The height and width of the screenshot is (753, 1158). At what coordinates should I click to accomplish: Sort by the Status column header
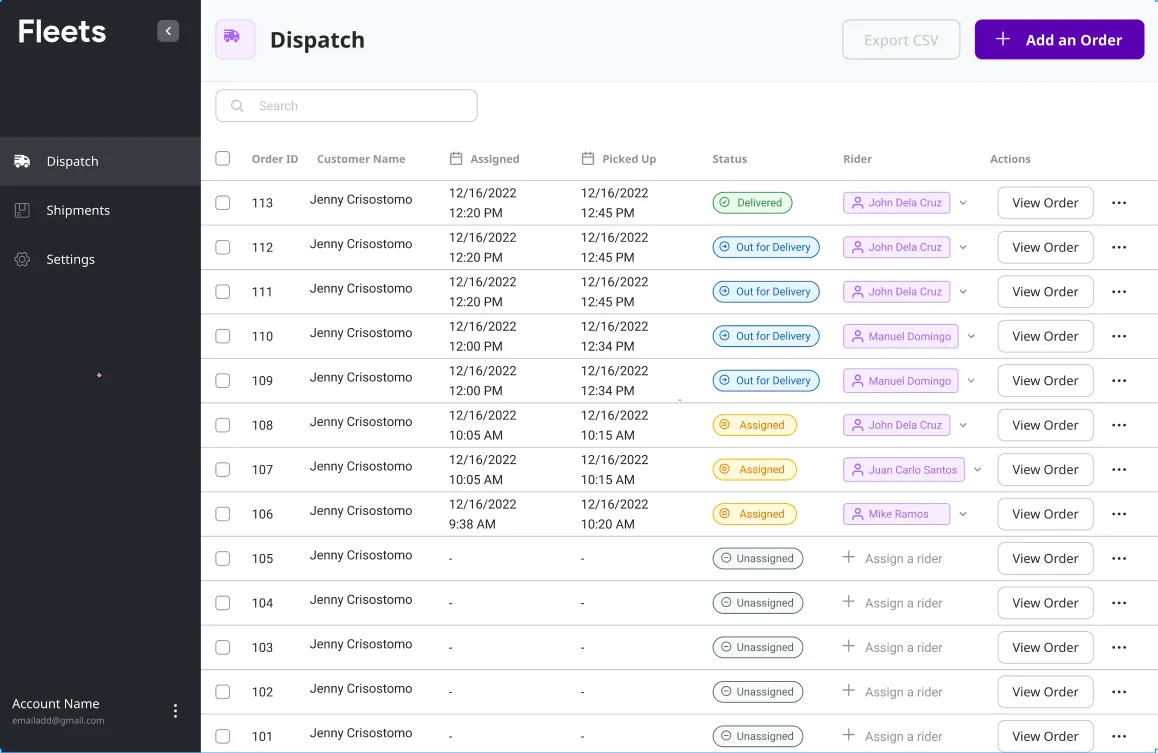pyautogui.click(x=730, y=159)
